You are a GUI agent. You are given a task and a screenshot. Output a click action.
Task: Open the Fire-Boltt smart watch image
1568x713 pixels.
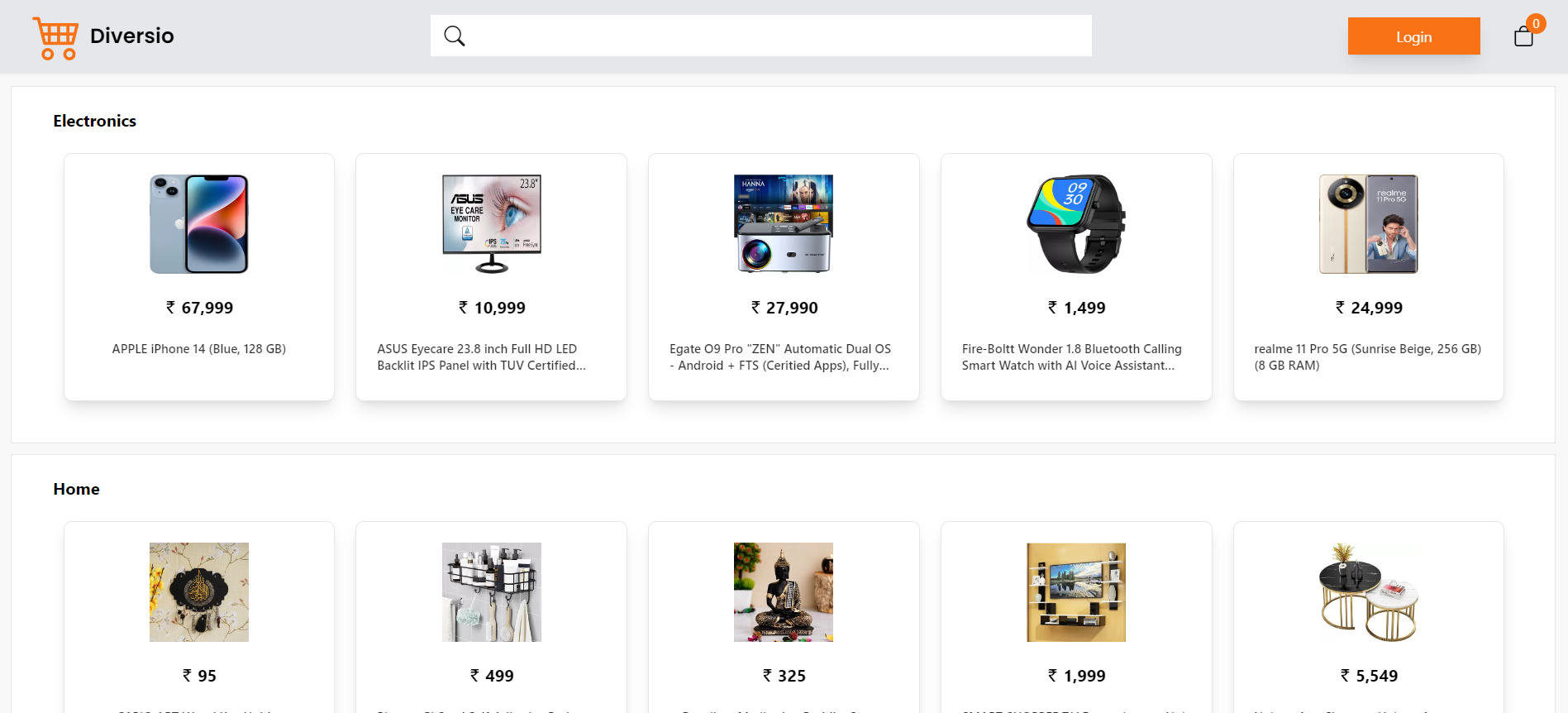point(1076,224)
